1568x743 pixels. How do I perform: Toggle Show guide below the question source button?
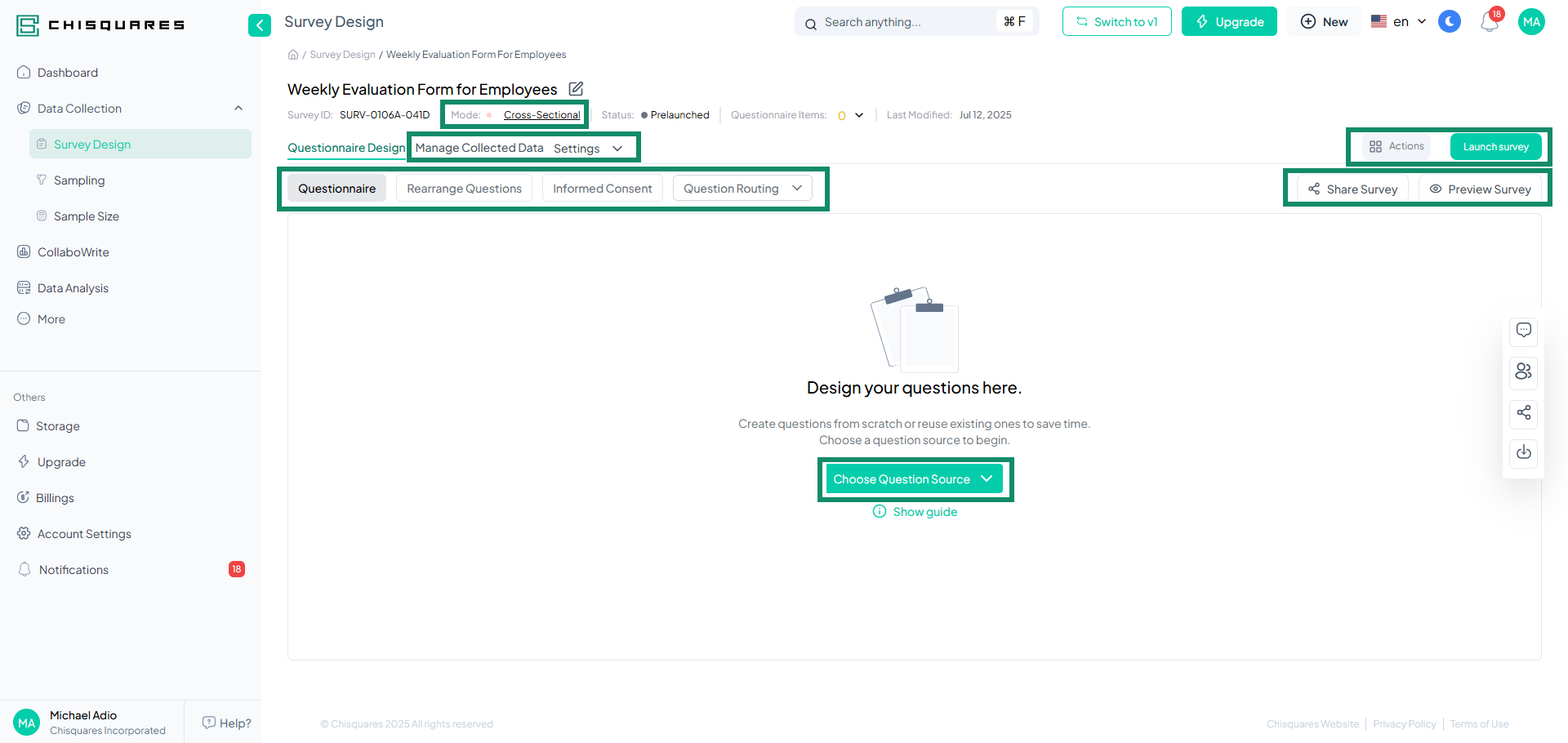click(x=915, y=511)
